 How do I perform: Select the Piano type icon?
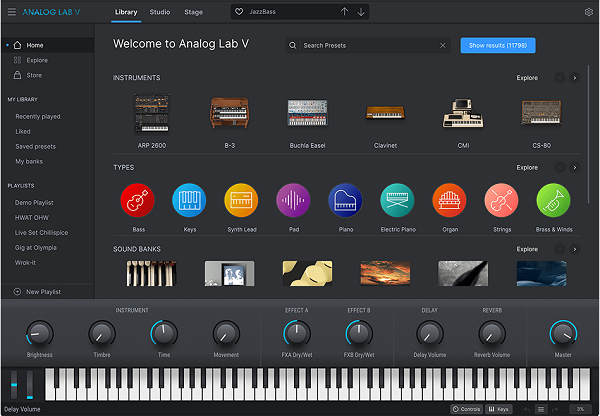click(x=346, y=200)
